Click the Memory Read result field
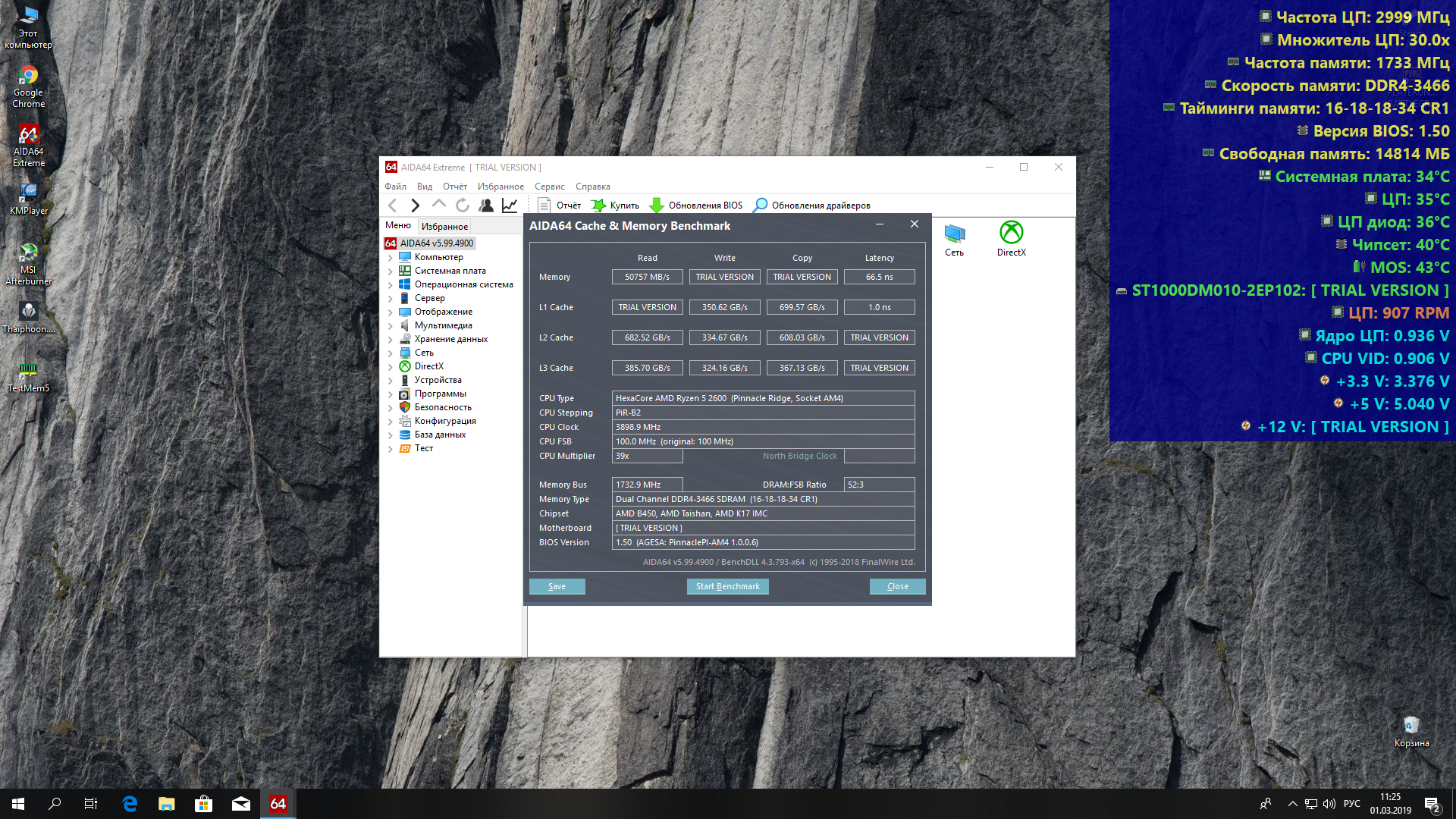The image size is (1456, 819). pos(647,277)
